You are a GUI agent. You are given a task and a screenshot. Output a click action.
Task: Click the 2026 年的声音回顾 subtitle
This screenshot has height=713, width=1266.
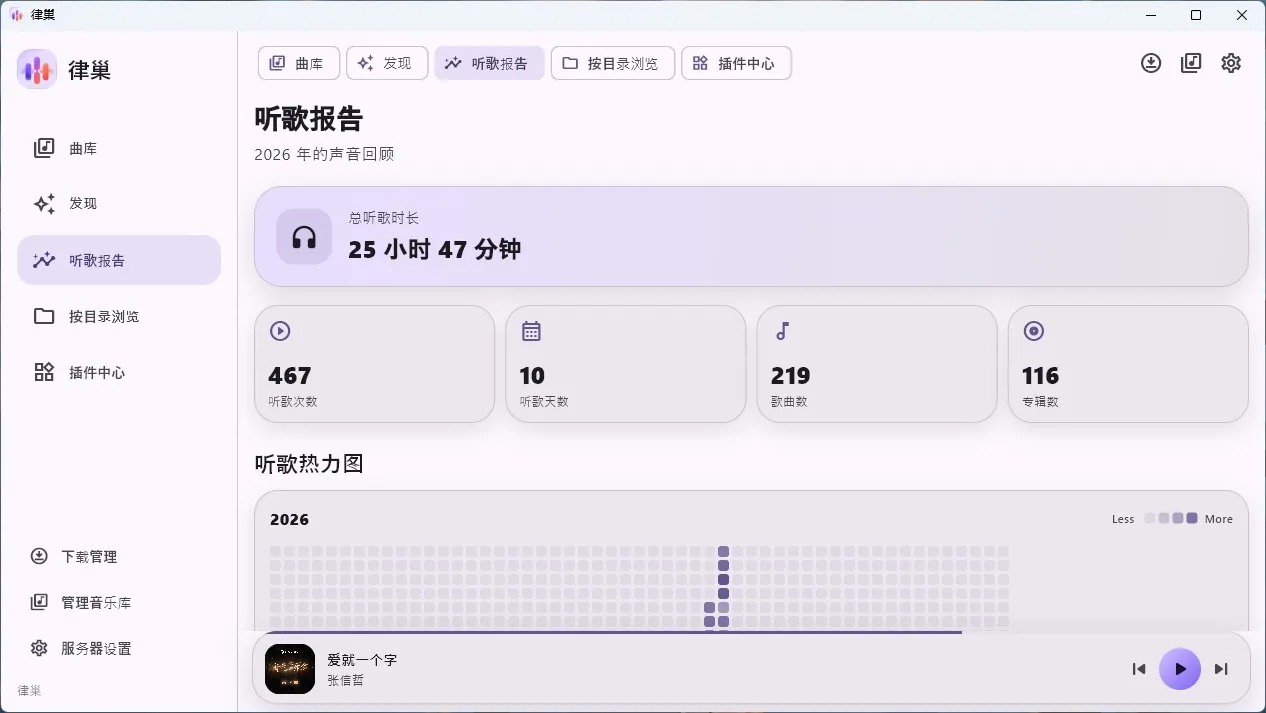(325, 154)
